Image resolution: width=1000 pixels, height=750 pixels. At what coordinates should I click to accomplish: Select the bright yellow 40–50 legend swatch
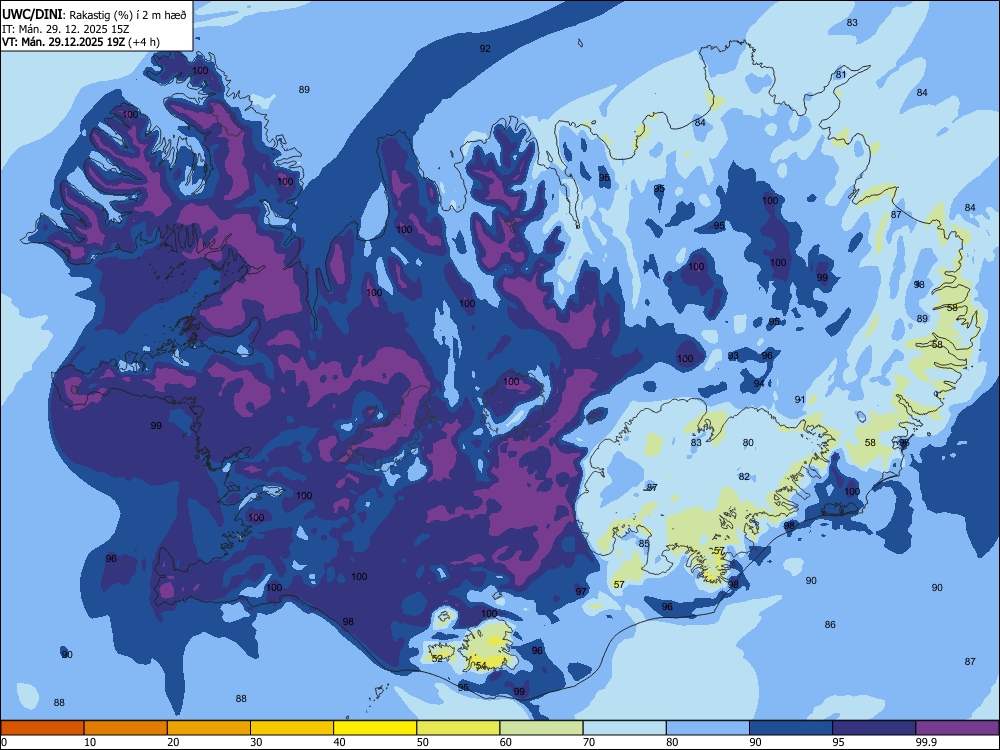tap(375, 728)
